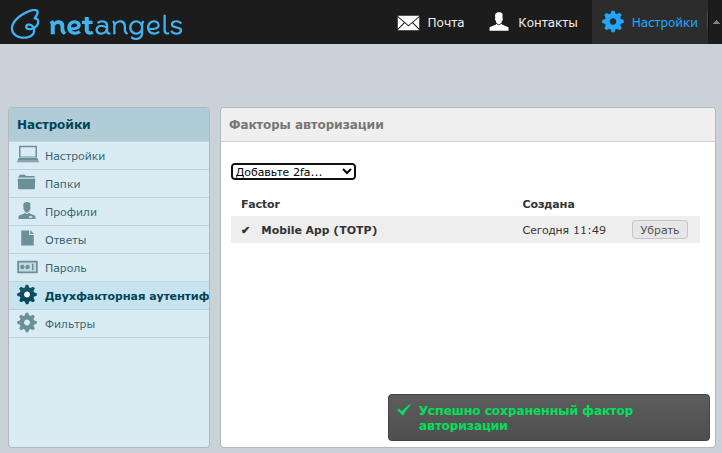This screenshot has height=453, width=722.
Task: Click the NetAngels logo
Action: click(x=97, y=22)
